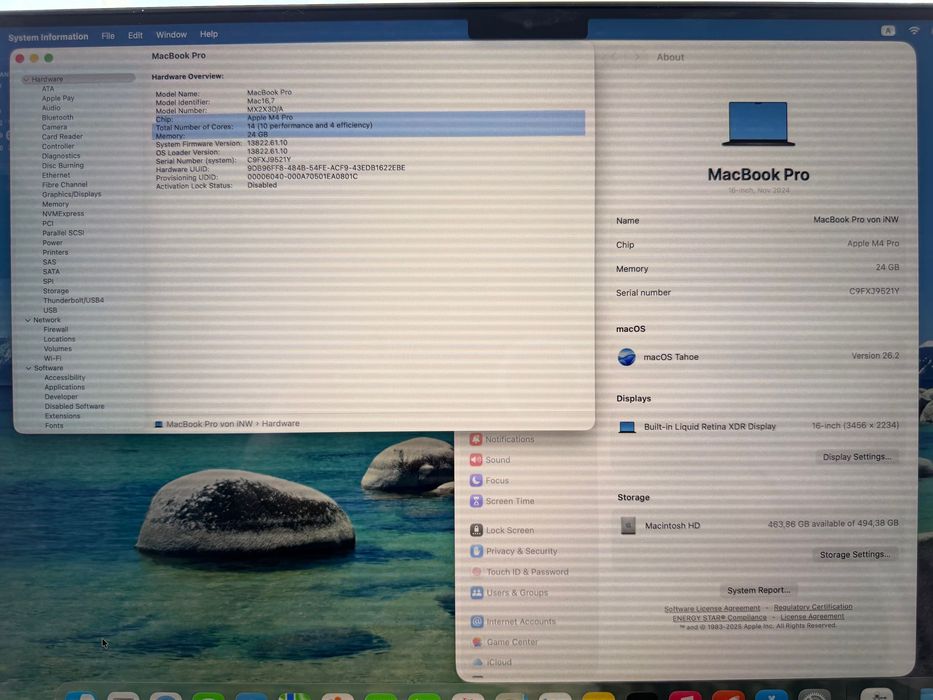
Task: Open Game Center in the sidebar
Action: (x=505, y=642)
